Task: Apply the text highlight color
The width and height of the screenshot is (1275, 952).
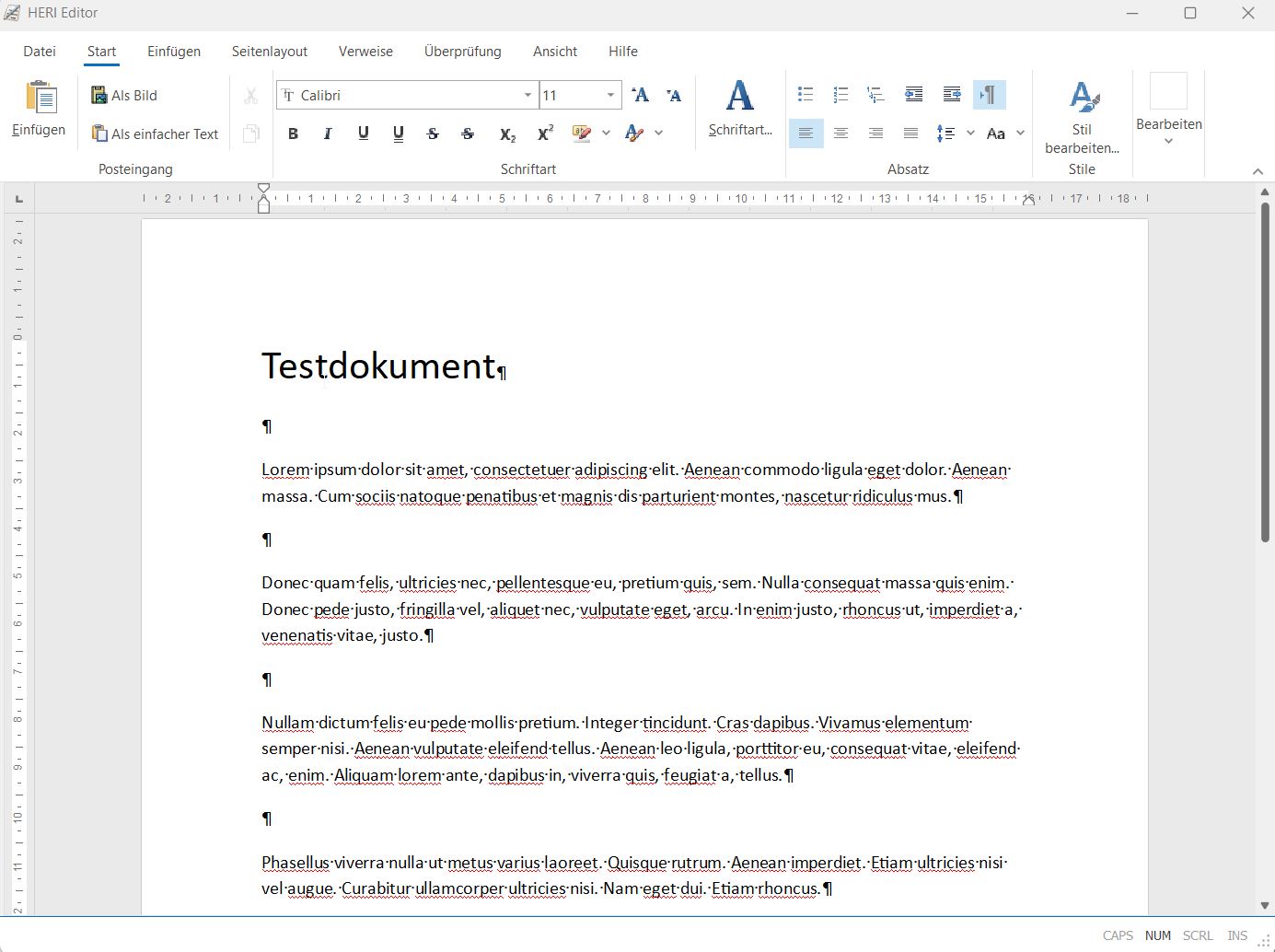Action: click(x=581, y=134)
